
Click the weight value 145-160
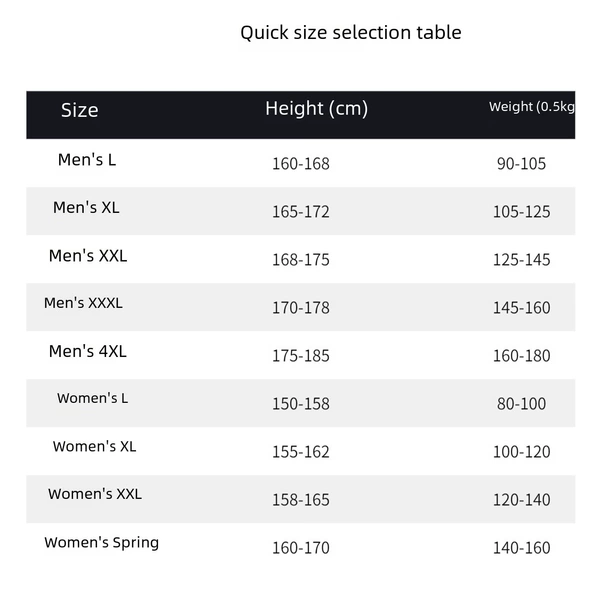[x=522, y=308]
